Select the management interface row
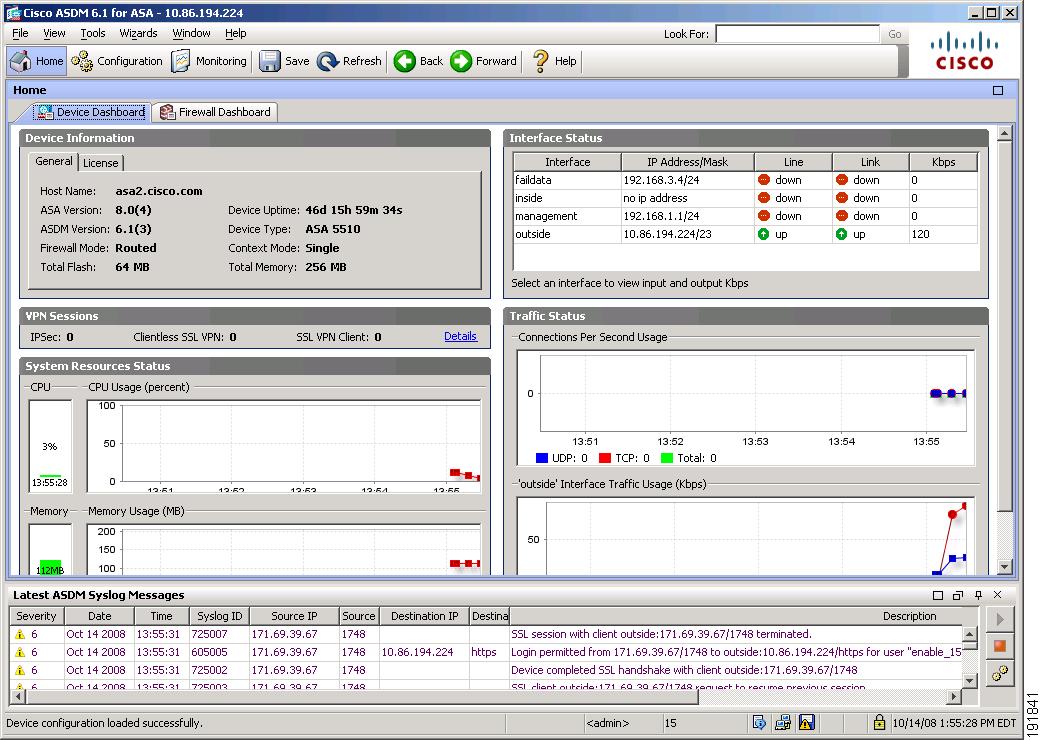1042x740 pixels. click(746, 216)
